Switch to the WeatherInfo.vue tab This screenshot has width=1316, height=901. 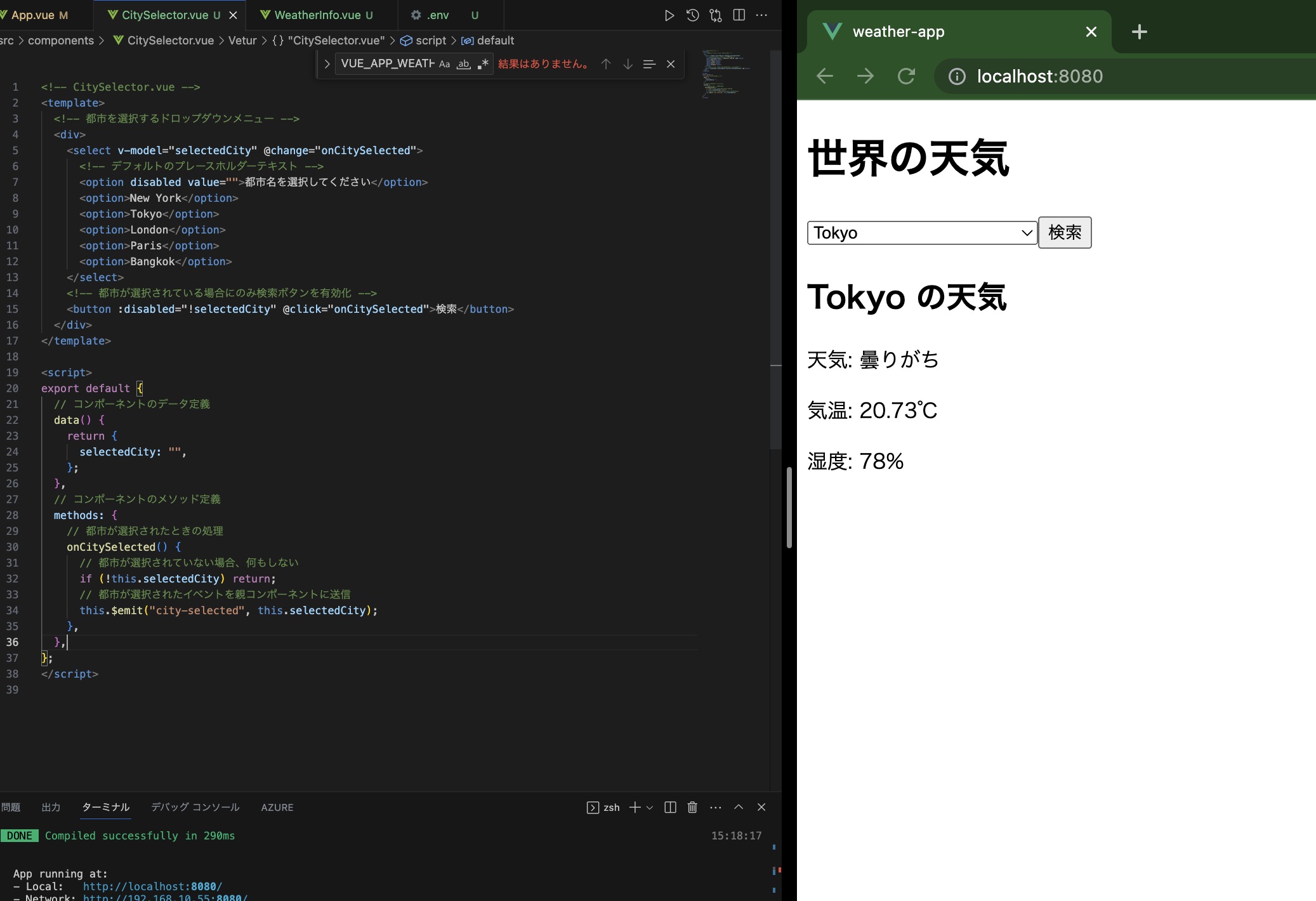click(317, 15)
